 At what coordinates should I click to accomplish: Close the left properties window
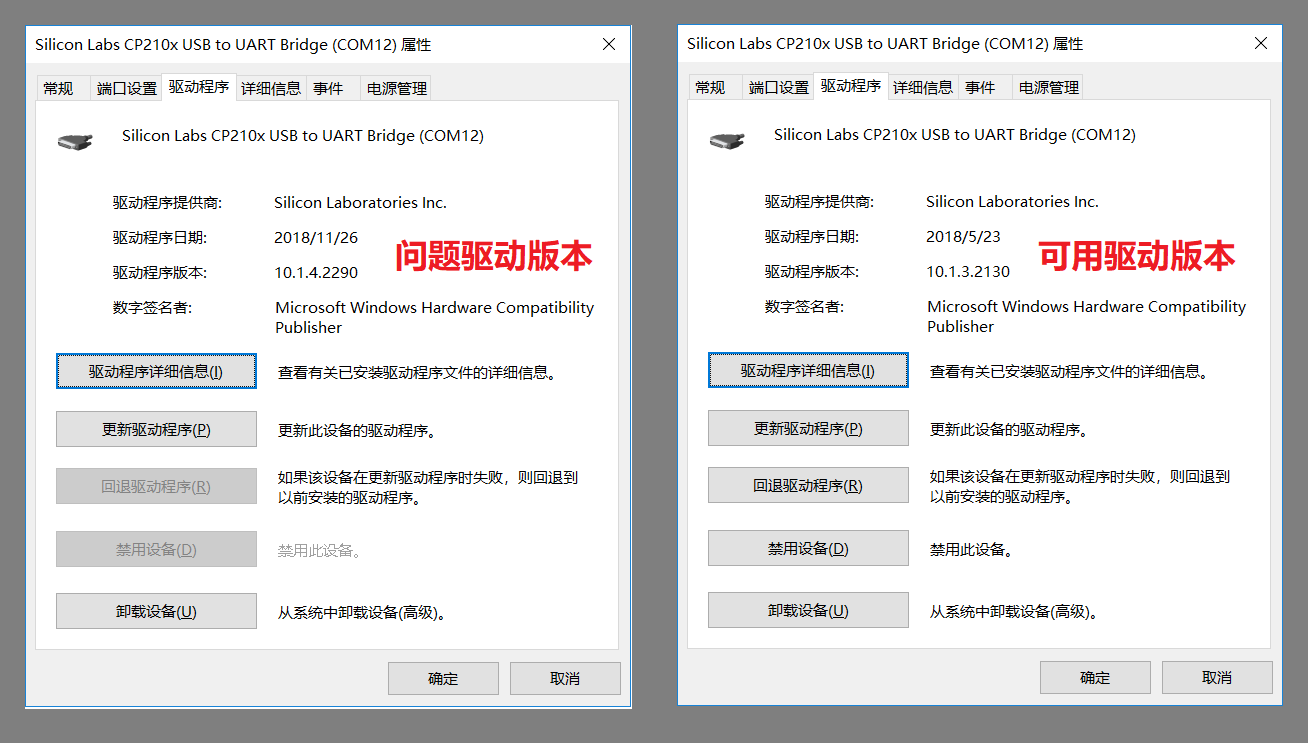609,44
